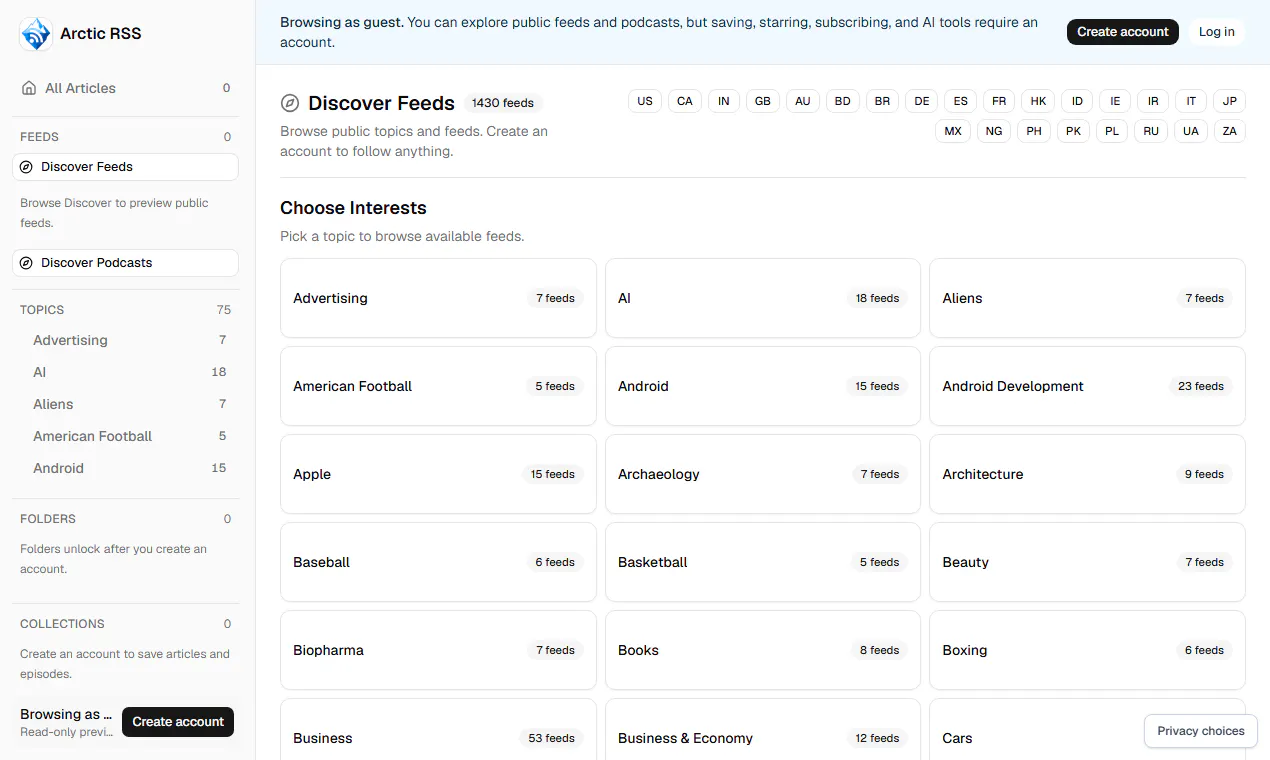Open the Android Development interest card
This screenshot has width=1270, height=760.
point(1087,386)
